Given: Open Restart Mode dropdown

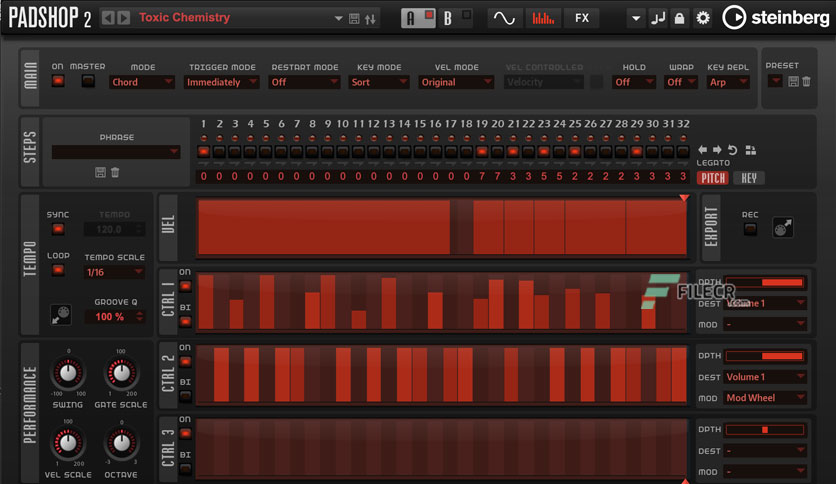Looking at the screenshot, I should (x=304, y=82).
